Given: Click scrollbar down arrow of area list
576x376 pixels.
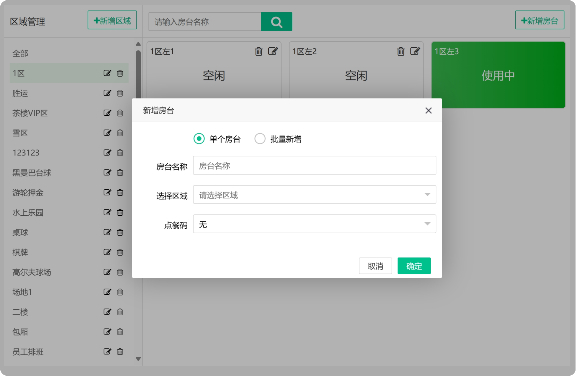Looking at the screenshot, I should click(x=138, y=359).
